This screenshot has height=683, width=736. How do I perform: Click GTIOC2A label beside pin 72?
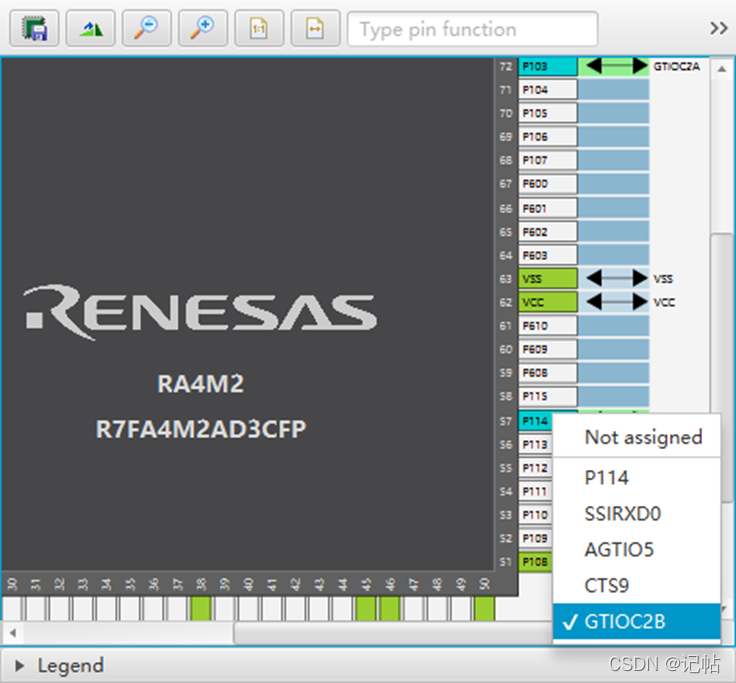pyautogui.click(x=676, y=67)
